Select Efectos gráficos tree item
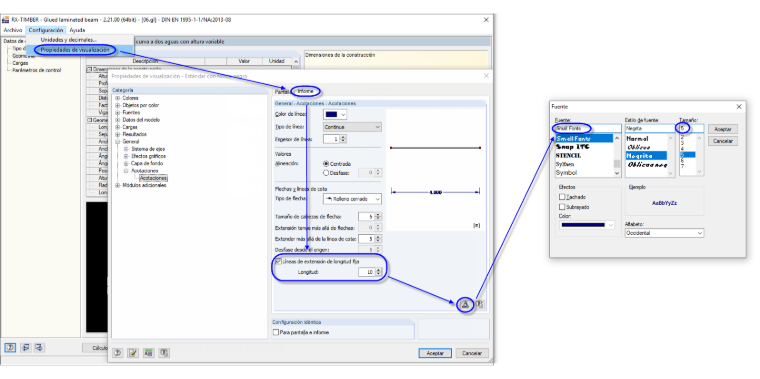 (148, 157)
